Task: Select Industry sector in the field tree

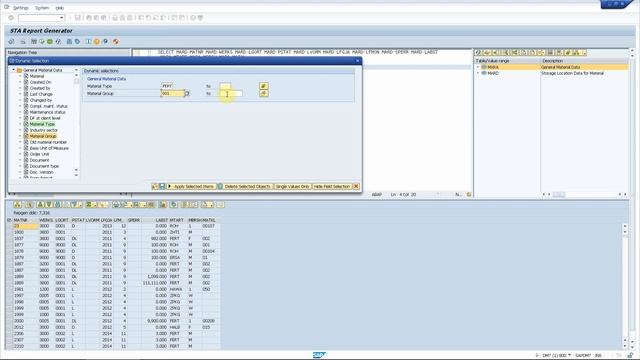Action: click(44, 130)
